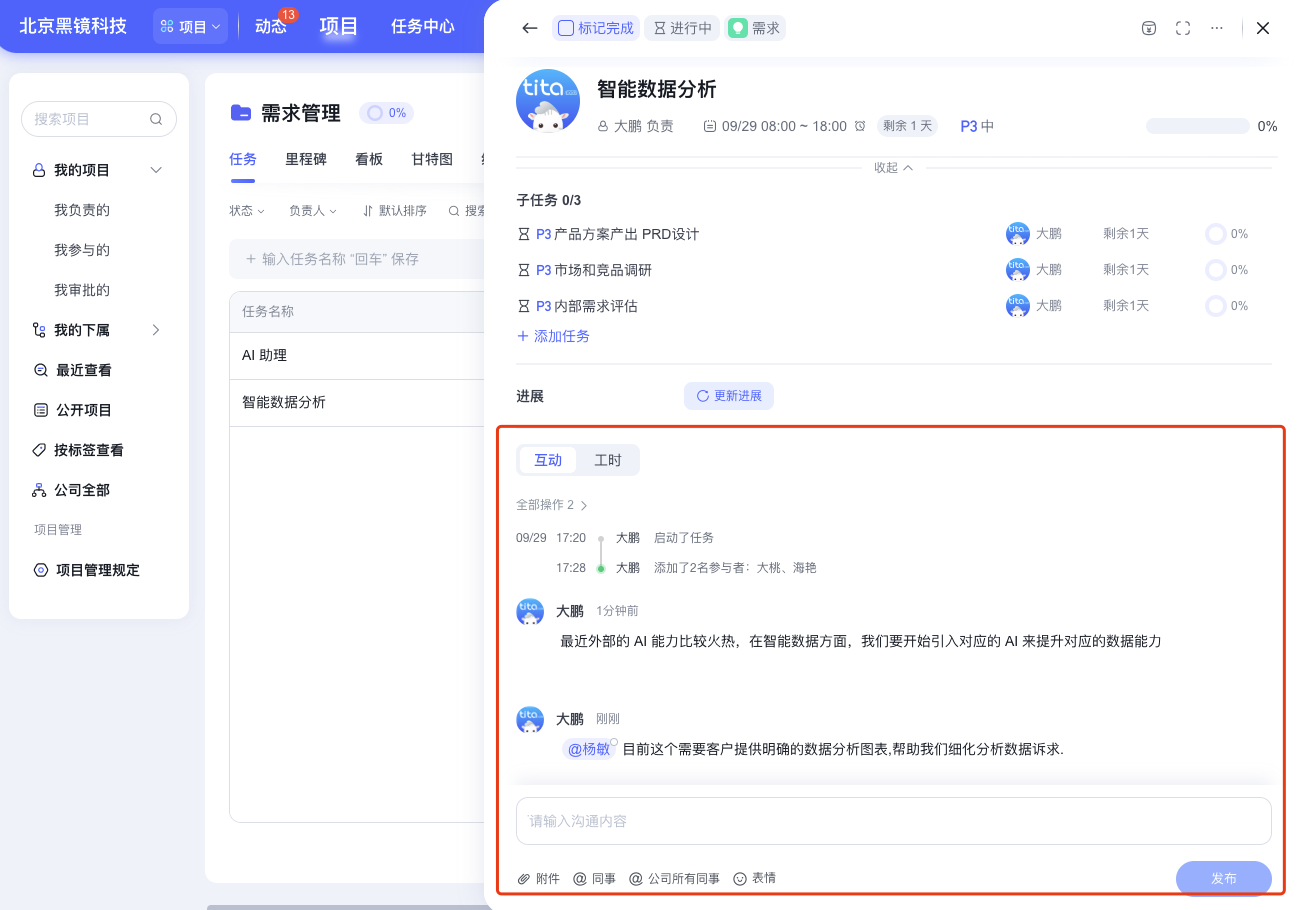Click the hourglass icon of 内部需求评估
The height and width of the screenshot is (910, 1297).
524,306
